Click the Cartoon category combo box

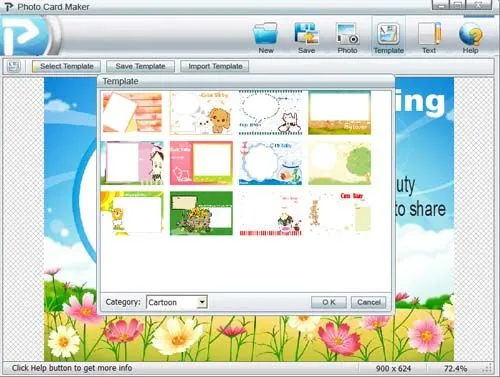(177, 302)
